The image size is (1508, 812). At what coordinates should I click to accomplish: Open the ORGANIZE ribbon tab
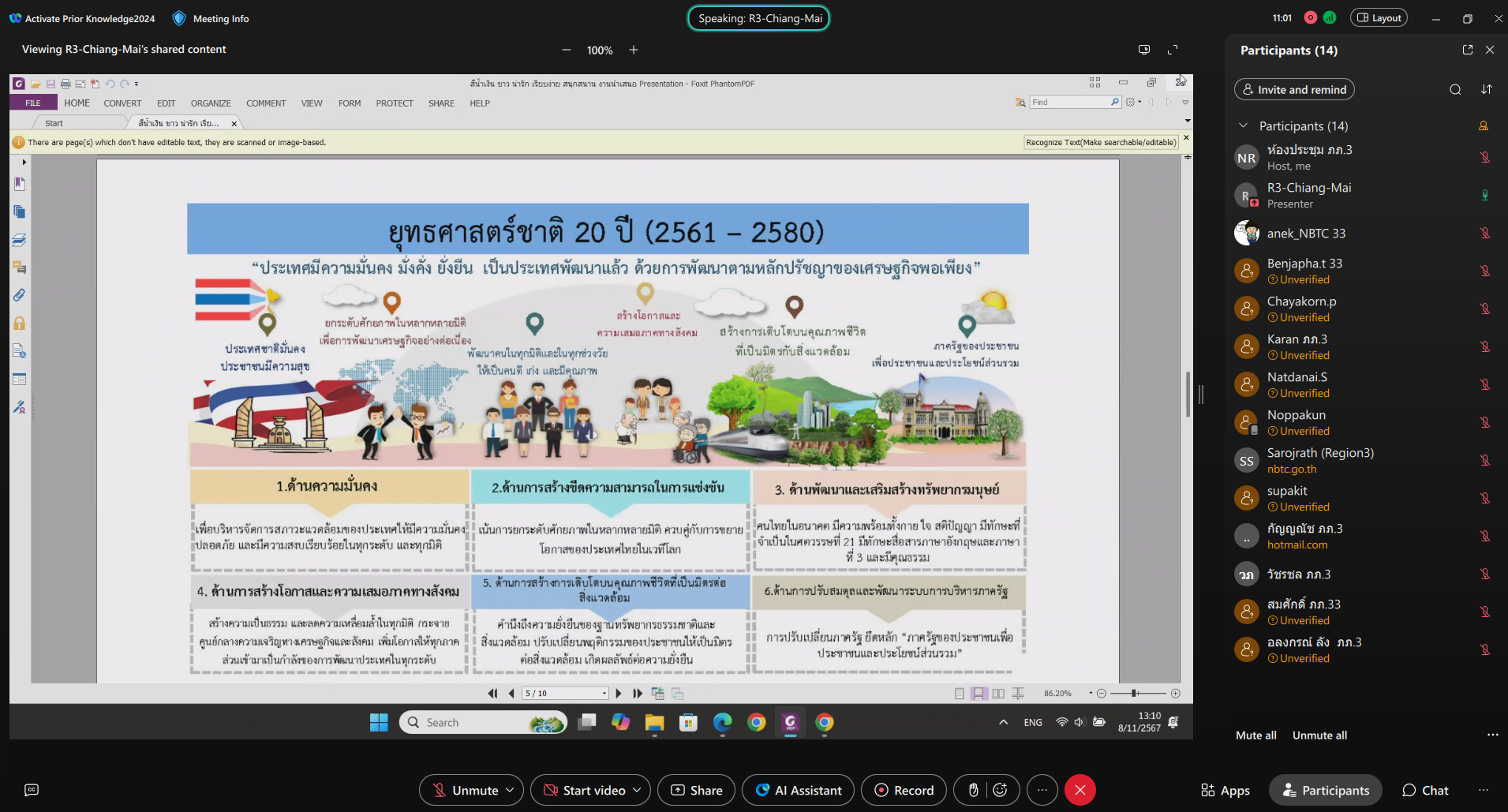pos(211,103)
